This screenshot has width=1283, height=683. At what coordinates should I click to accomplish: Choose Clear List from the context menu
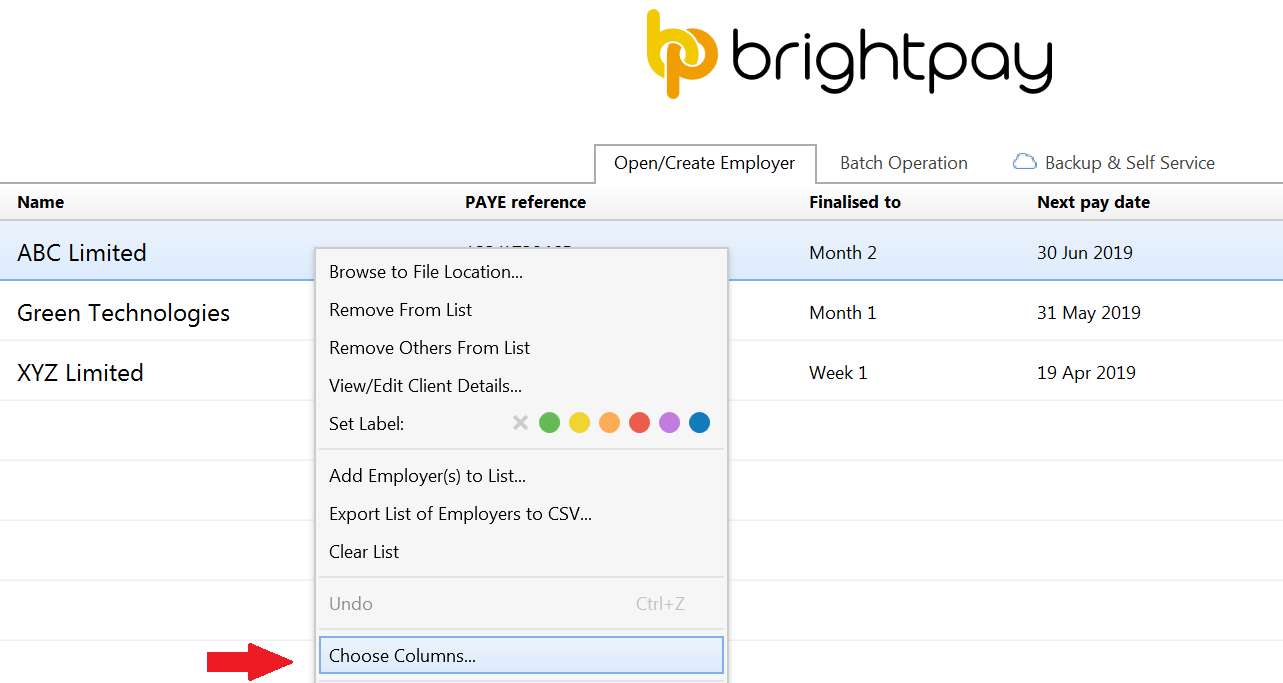coord(522,552)
